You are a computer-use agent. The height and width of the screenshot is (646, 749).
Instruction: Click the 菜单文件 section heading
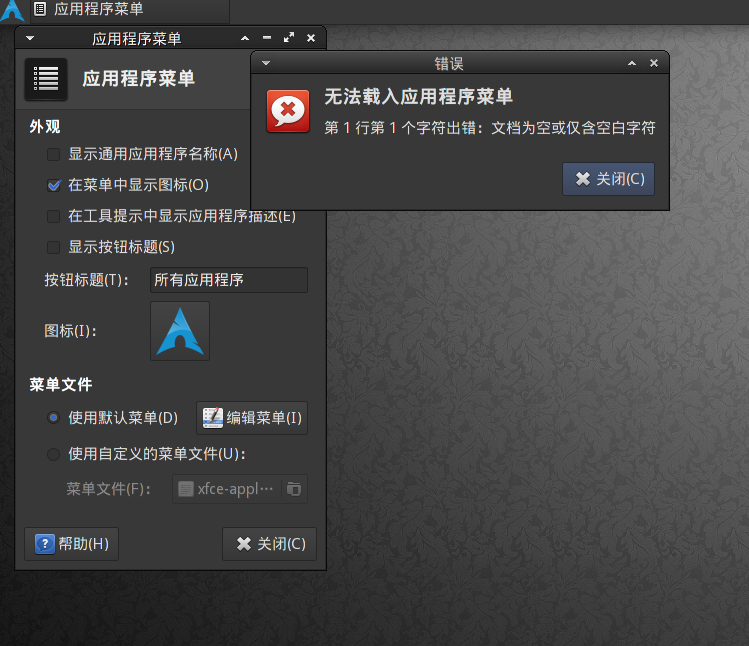coord(61,385)
